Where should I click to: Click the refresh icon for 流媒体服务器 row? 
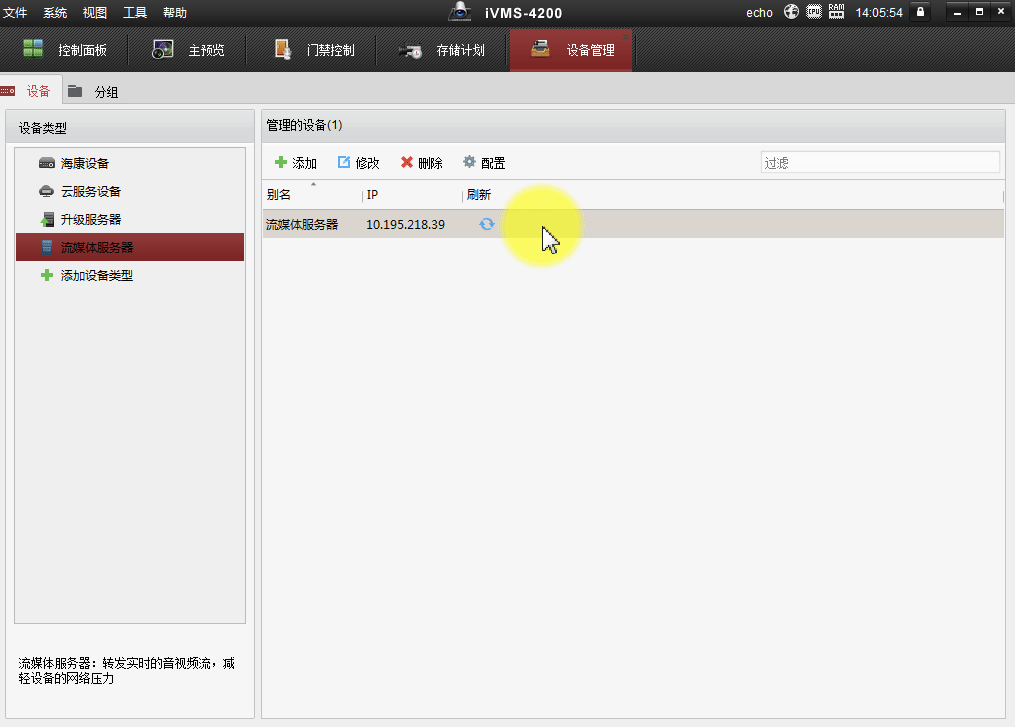click(x=486, y=224)
